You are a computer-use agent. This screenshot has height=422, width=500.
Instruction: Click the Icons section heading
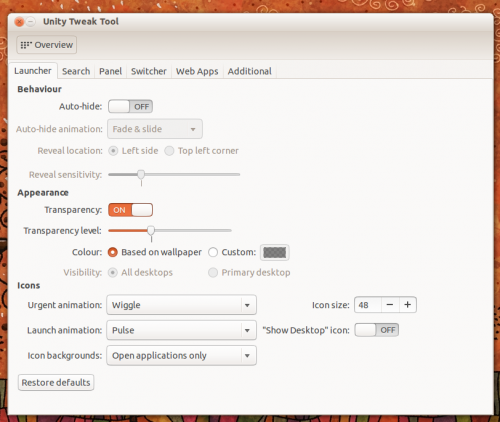(29, 286)
